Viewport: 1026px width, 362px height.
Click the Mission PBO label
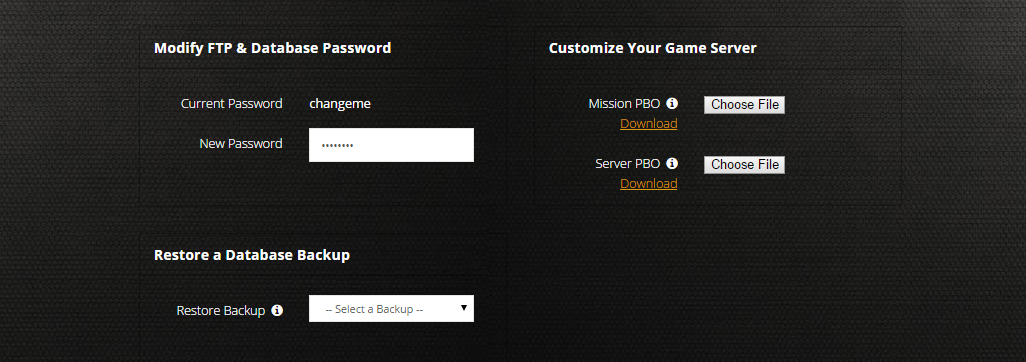coord(624,103)
